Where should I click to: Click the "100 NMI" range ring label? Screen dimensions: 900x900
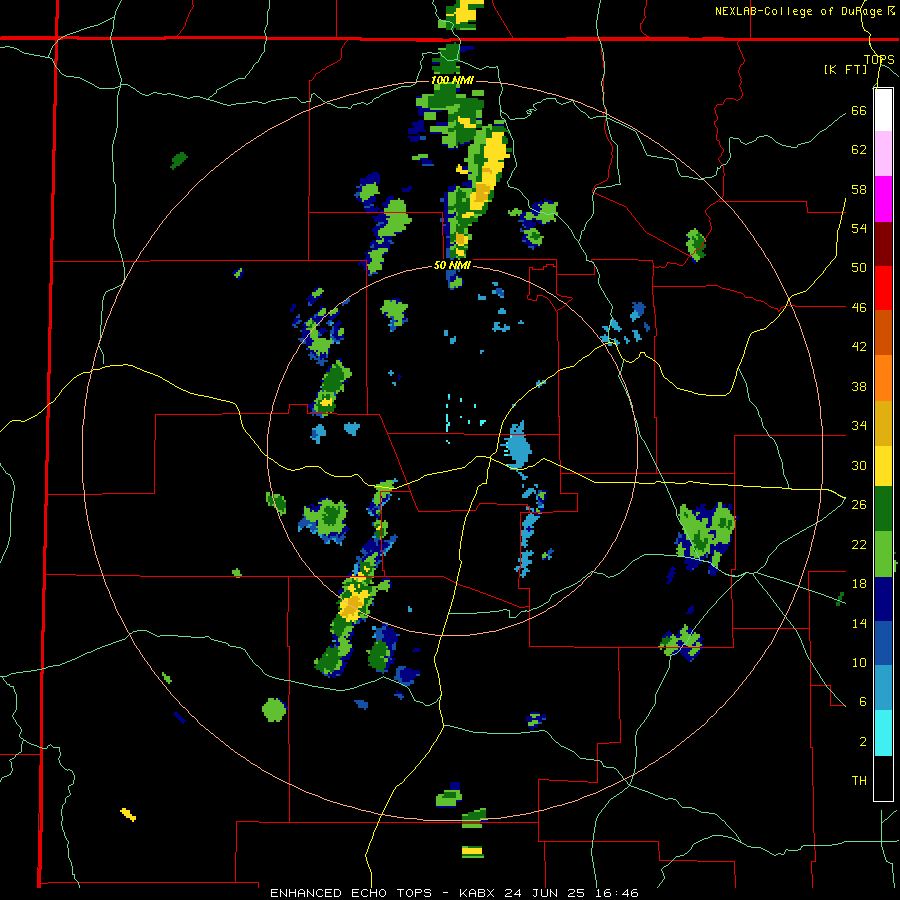coord(452,80)
